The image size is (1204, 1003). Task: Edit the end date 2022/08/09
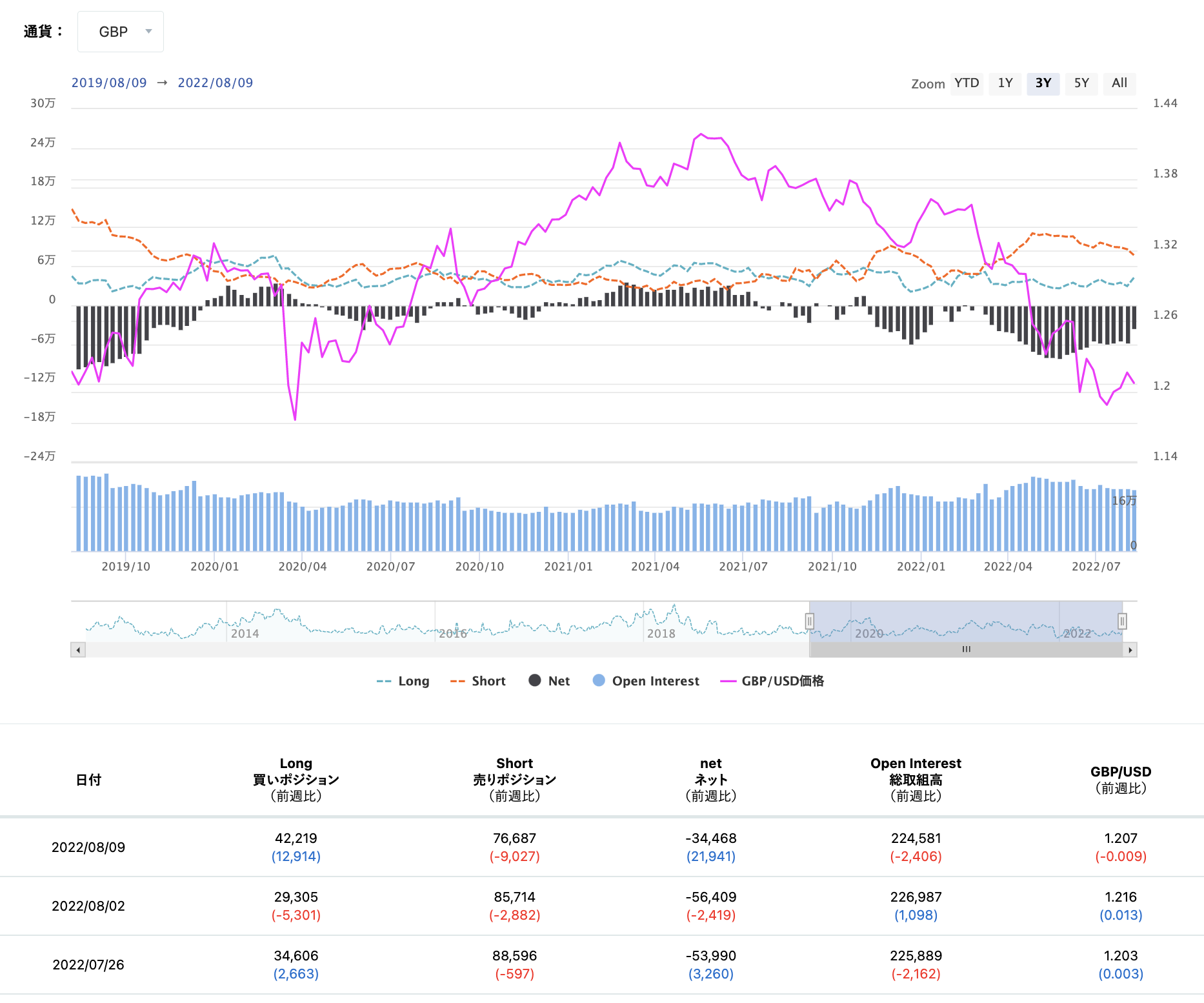[x=216, y=83]
